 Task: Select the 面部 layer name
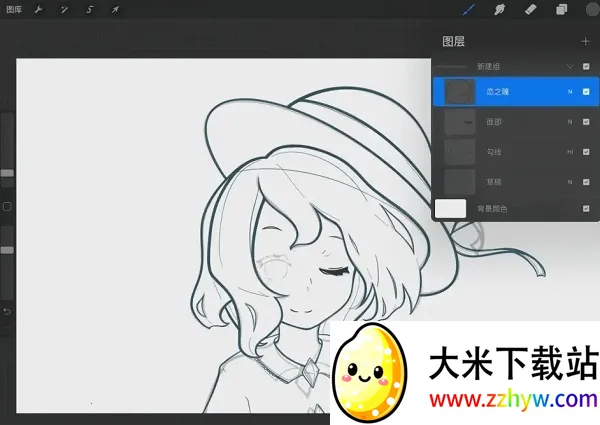[x=494, y=122]
